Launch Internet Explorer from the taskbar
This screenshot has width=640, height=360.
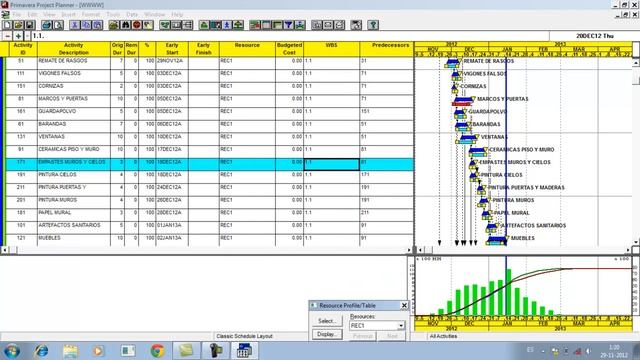tap(41, 351)
